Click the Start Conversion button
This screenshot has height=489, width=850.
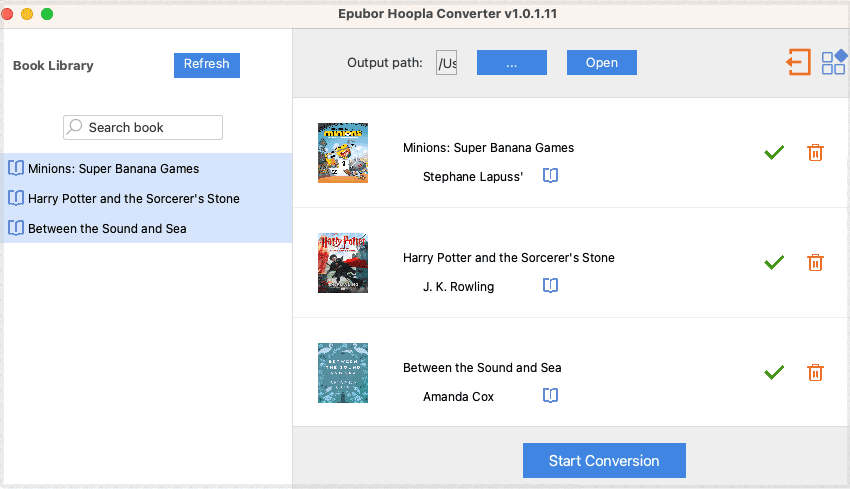pyautogui.click(x=604, y=461)
